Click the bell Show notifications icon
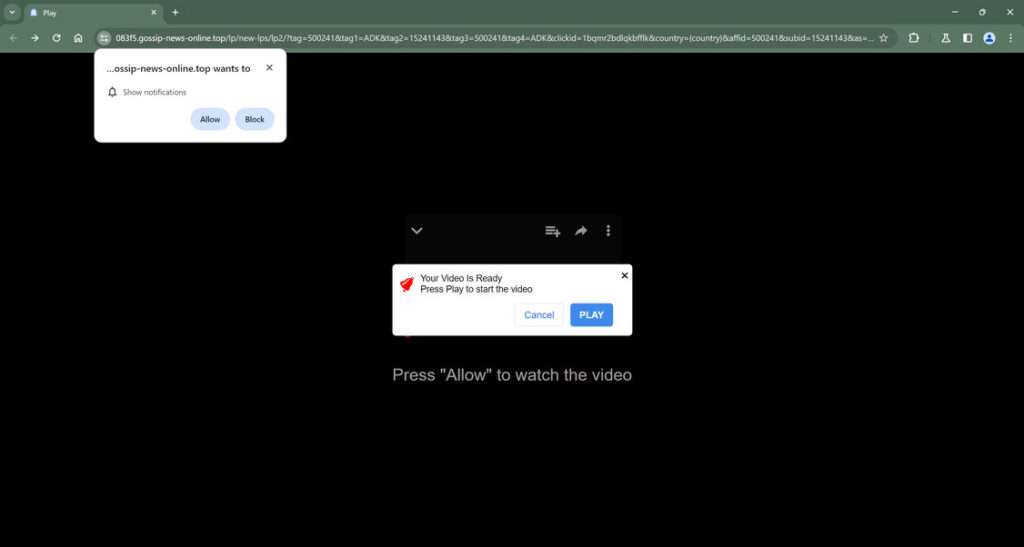The width and height of the screenshot is (1024, 547). coord(112,92)
